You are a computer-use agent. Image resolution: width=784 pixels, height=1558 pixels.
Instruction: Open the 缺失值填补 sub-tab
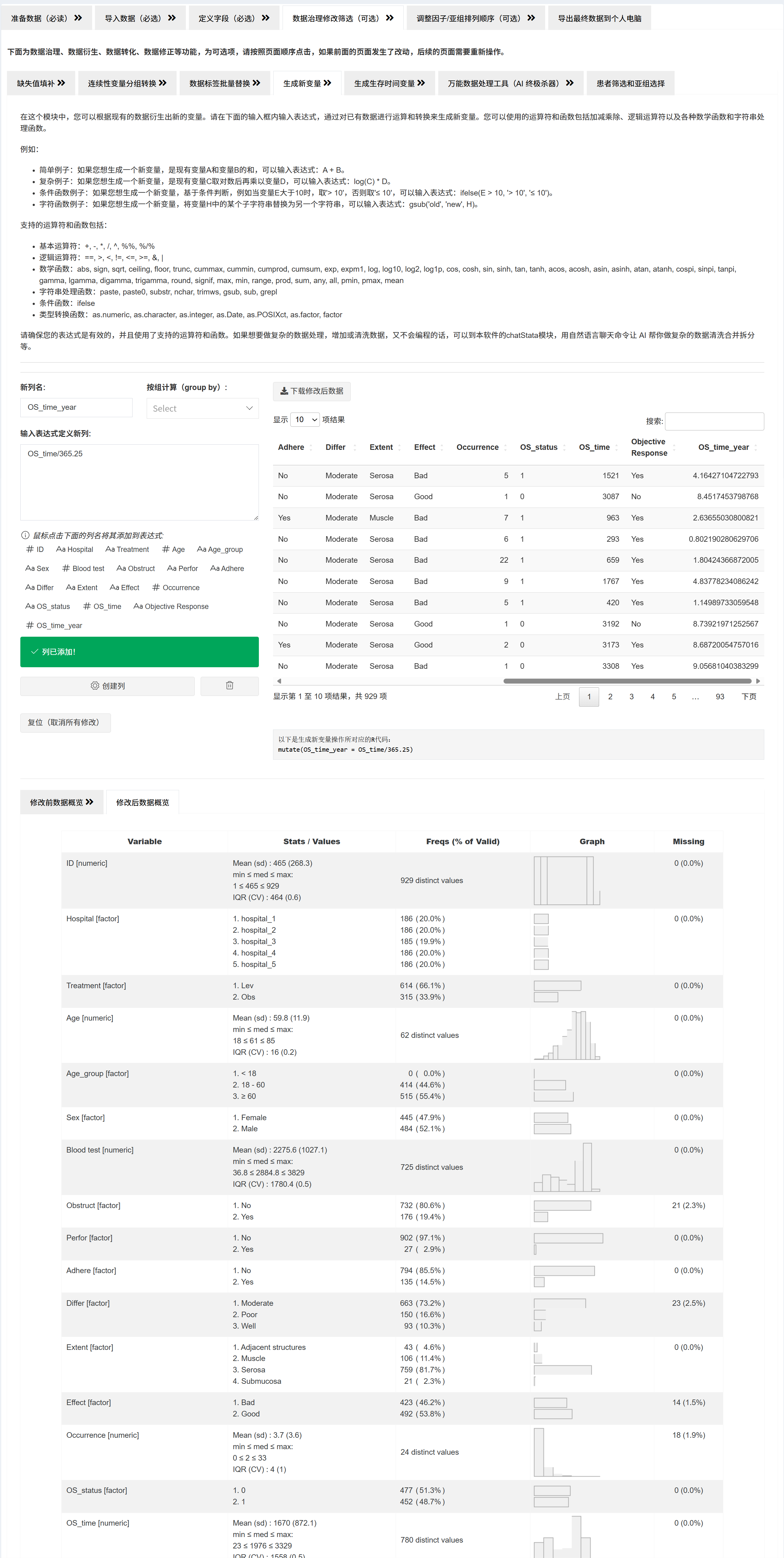(x=41, y=84)
